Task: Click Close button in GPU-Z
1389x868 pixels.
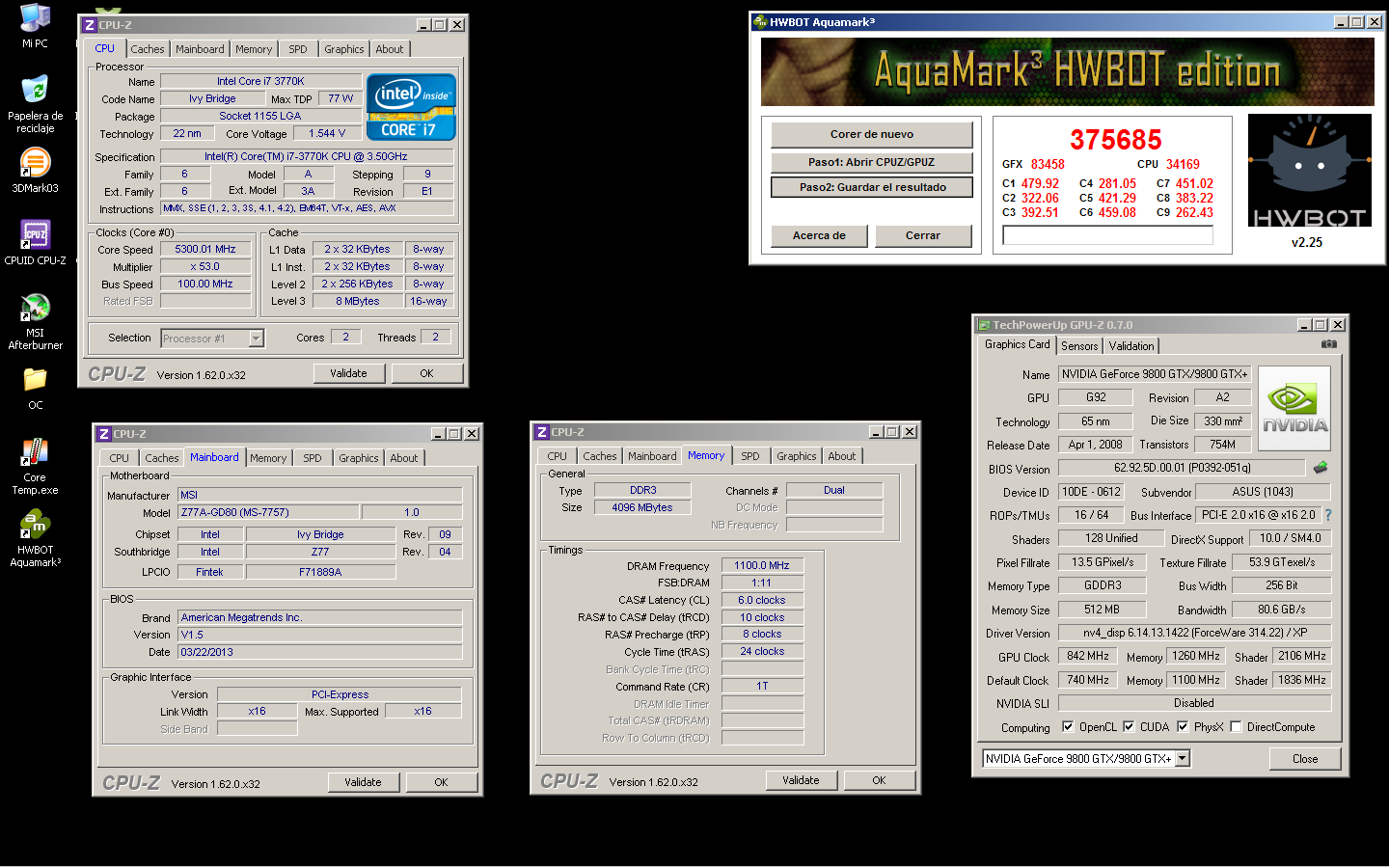Action: click(x=1305, y=759)
